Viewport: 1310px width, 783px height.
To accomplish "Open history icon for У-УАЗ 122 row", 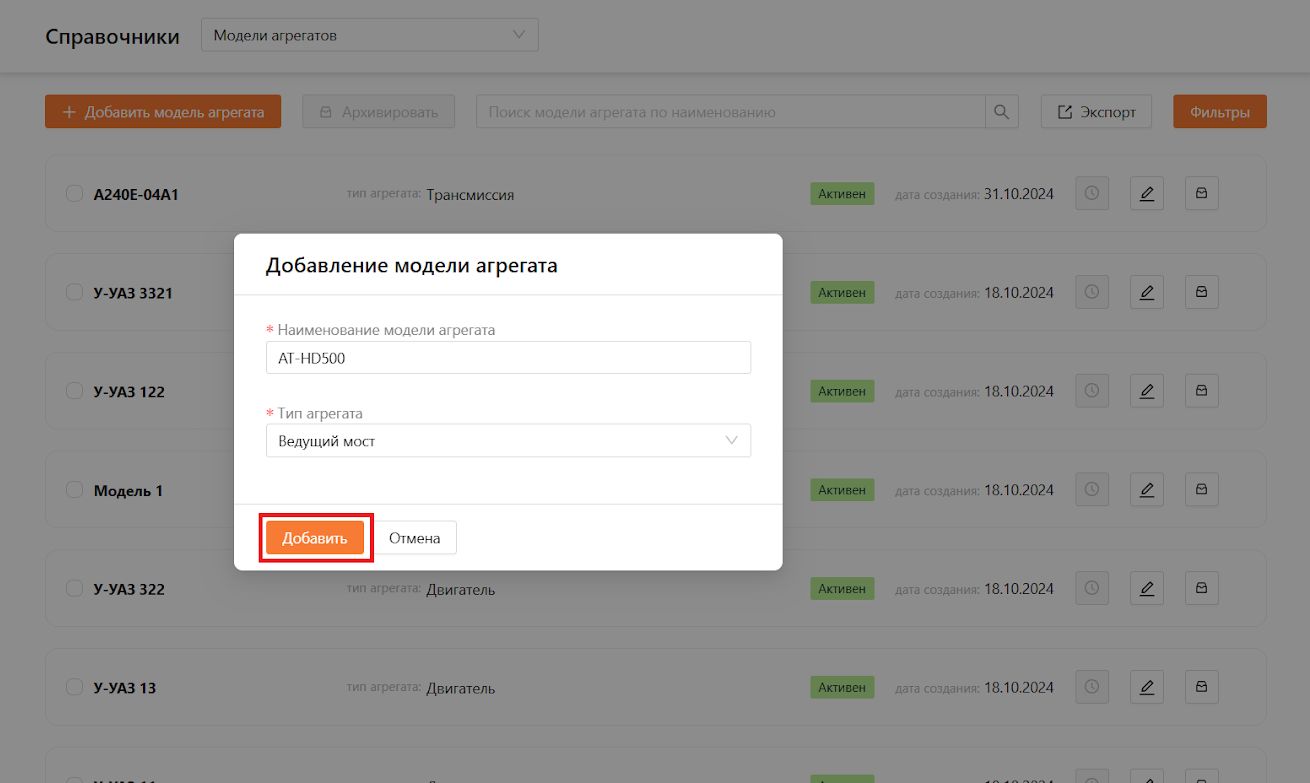I will pos(1092,391).
